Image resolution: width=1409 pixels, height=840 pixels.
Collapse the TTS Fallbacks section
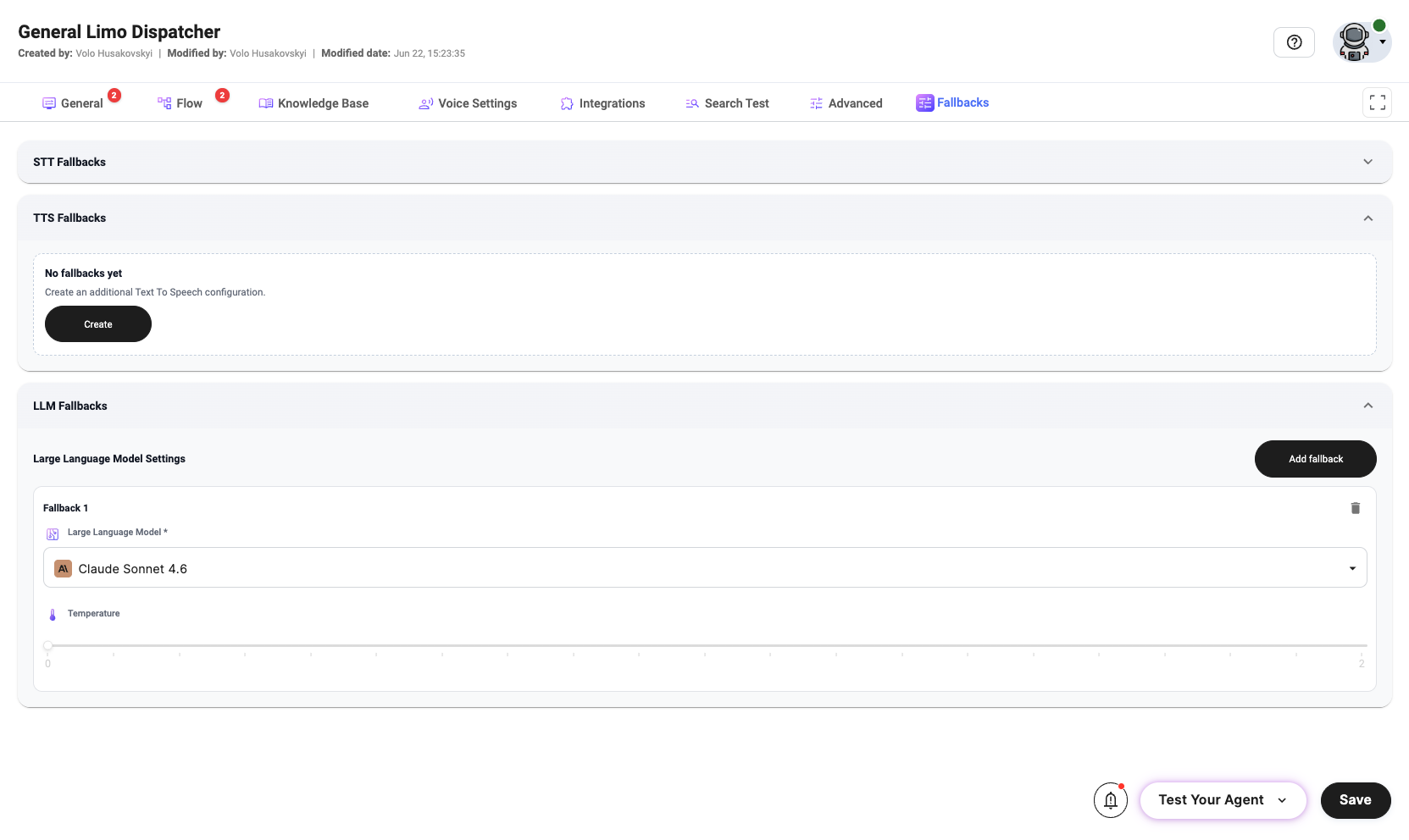click(x=704, y=218)
